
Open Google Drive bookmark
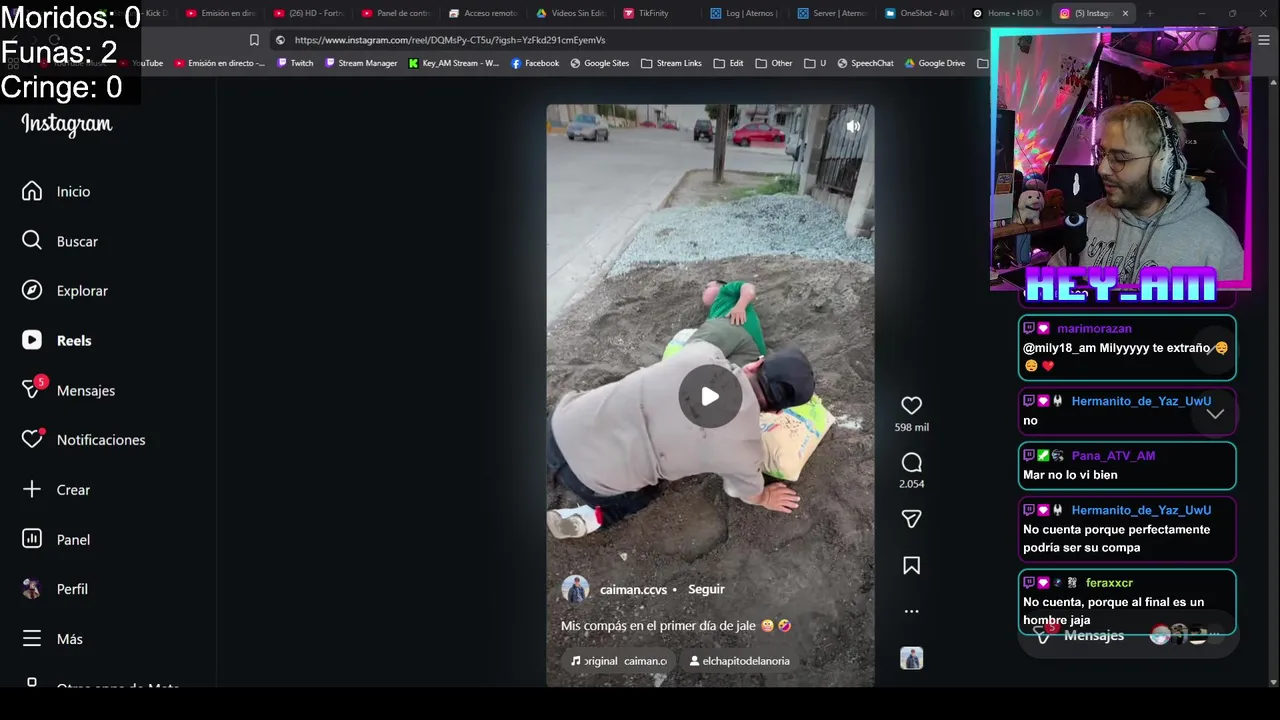[x=934, y=63]
